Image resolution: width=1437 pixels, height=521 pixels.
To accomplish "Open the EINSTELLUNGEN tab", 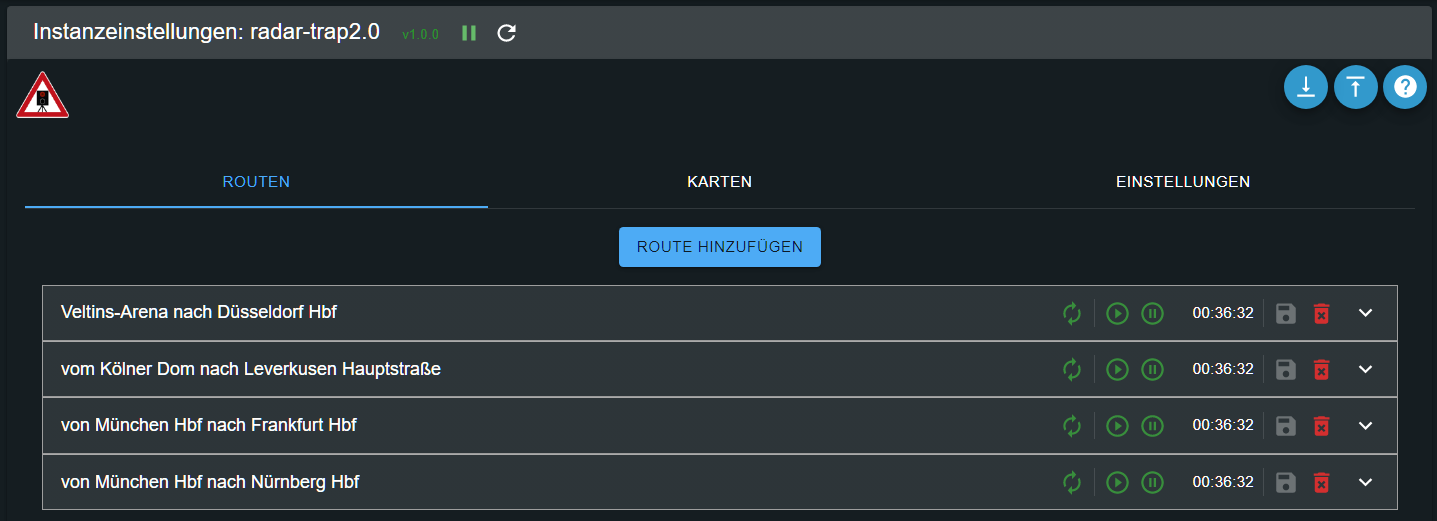I will tap(1183, 182).
